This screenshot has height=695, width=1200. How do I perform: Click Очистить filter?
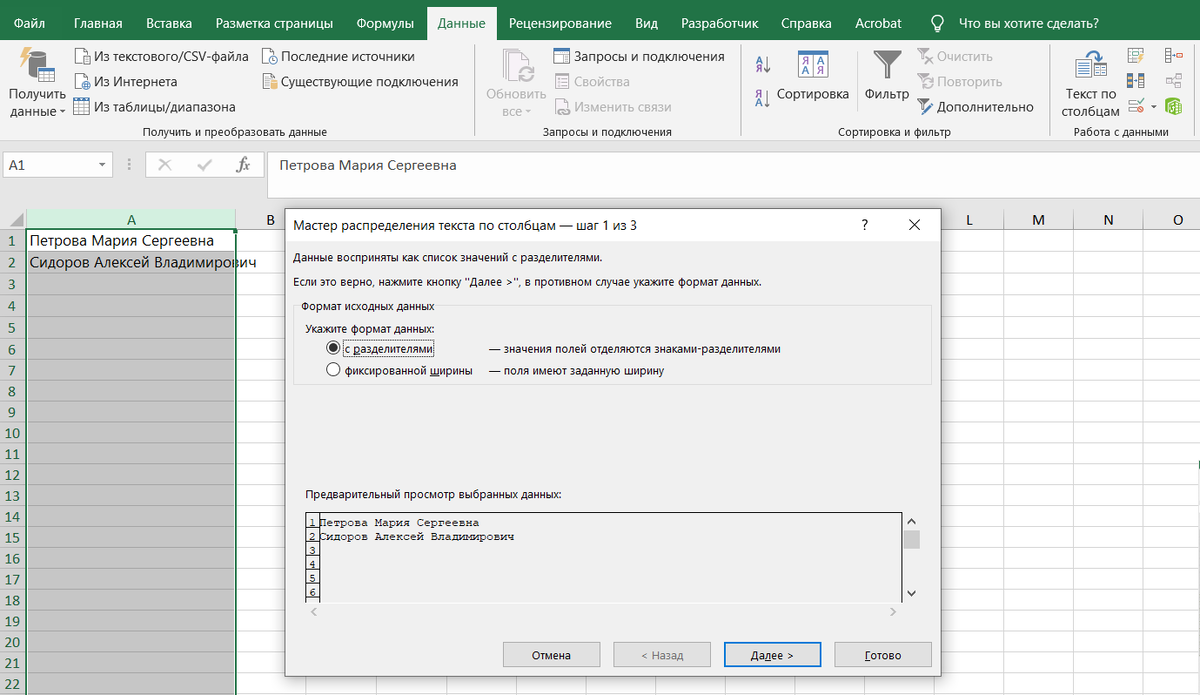coord(955,56)
